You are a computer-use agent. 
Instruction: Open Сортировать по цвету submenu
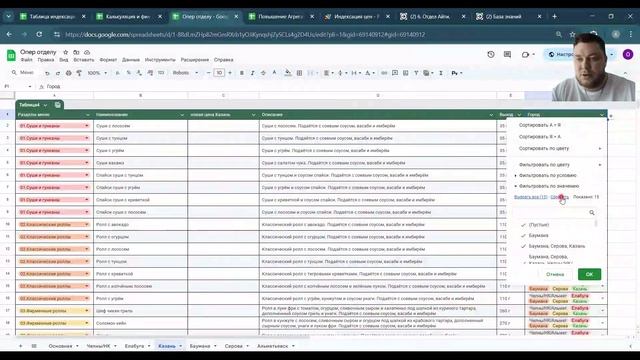point(557,149)
